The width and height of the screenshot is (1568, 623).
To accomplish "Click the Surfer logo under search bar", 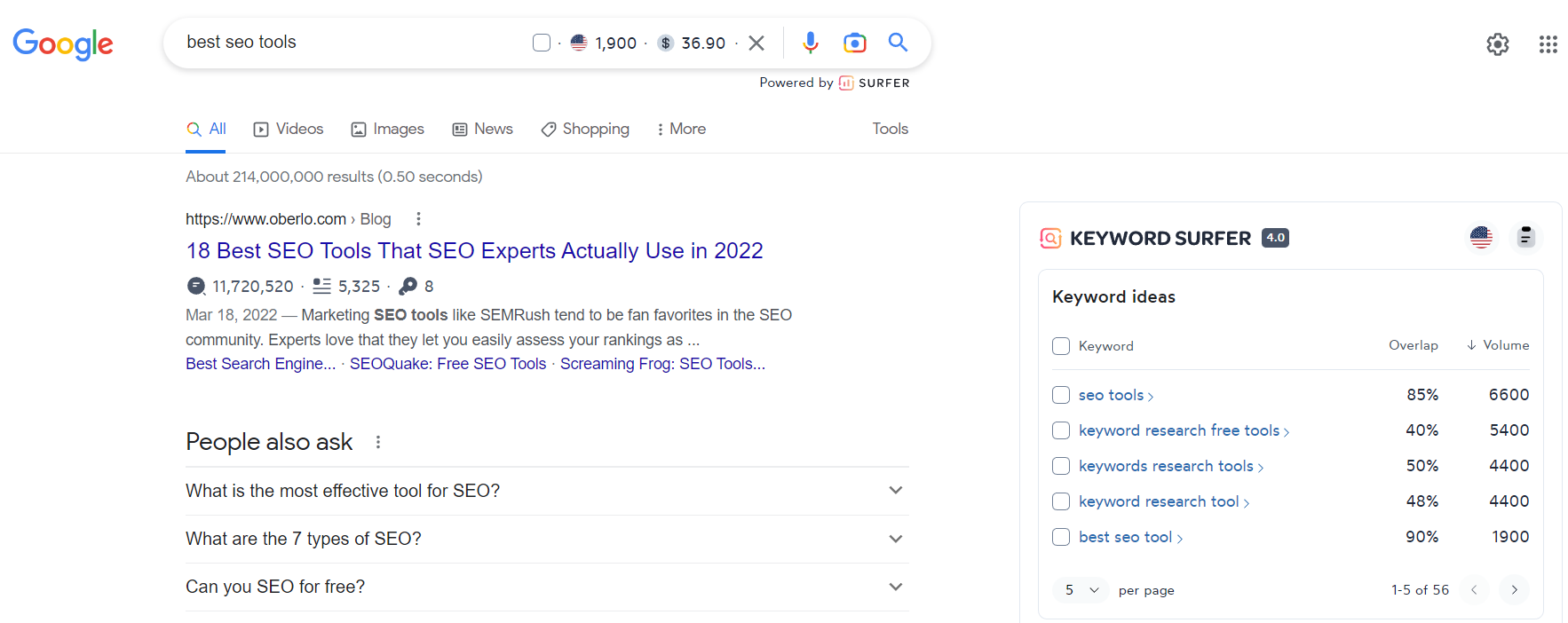I will pos(875,83).
